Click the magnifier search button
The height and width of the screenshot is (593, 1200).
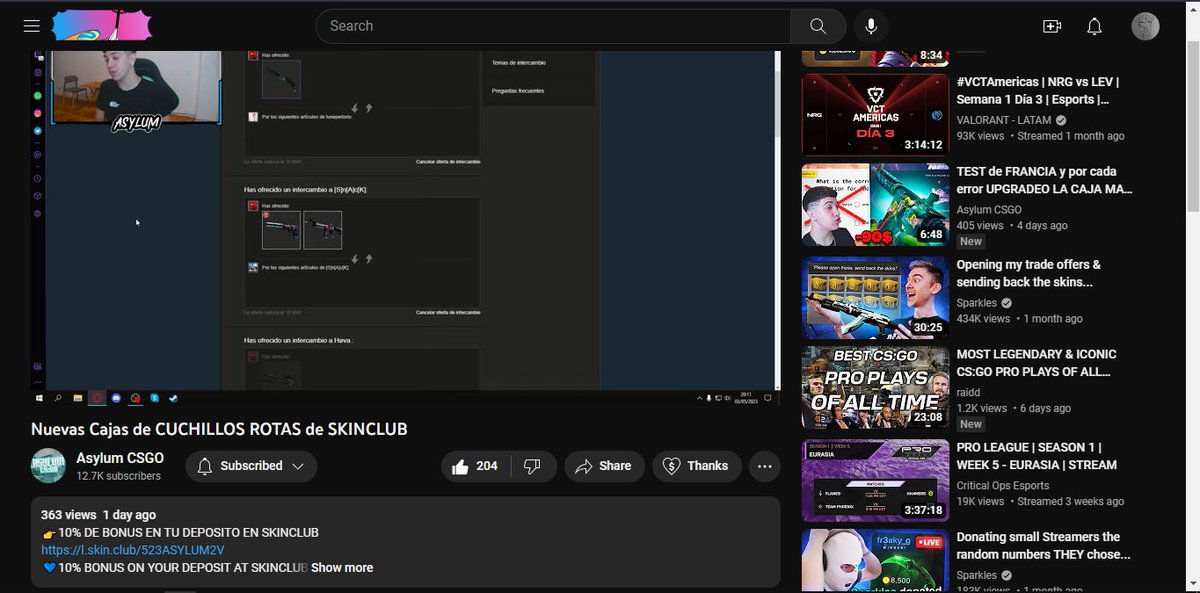point(818,26)
